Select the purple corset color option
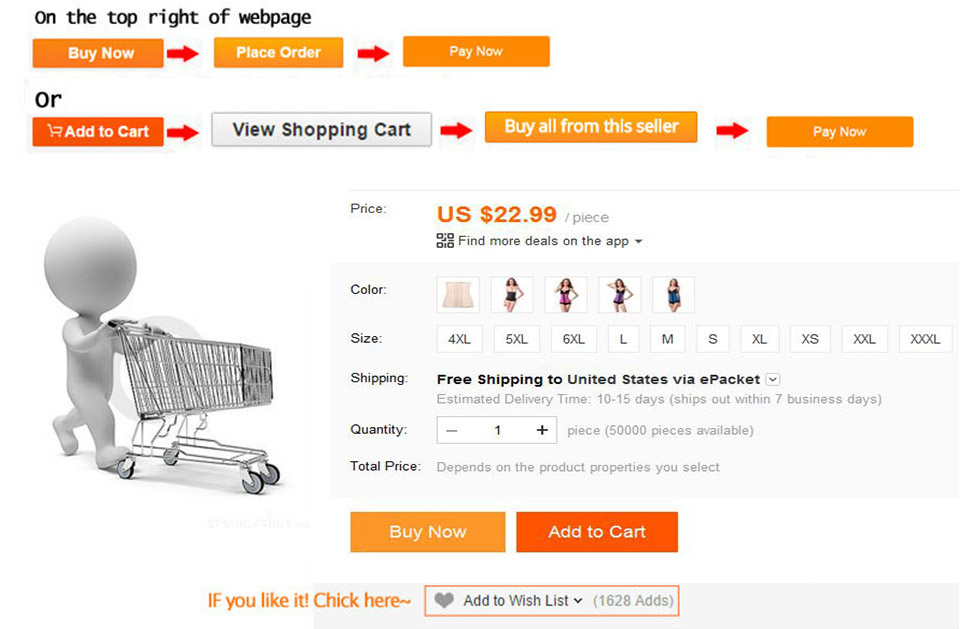 click(620, 295)
